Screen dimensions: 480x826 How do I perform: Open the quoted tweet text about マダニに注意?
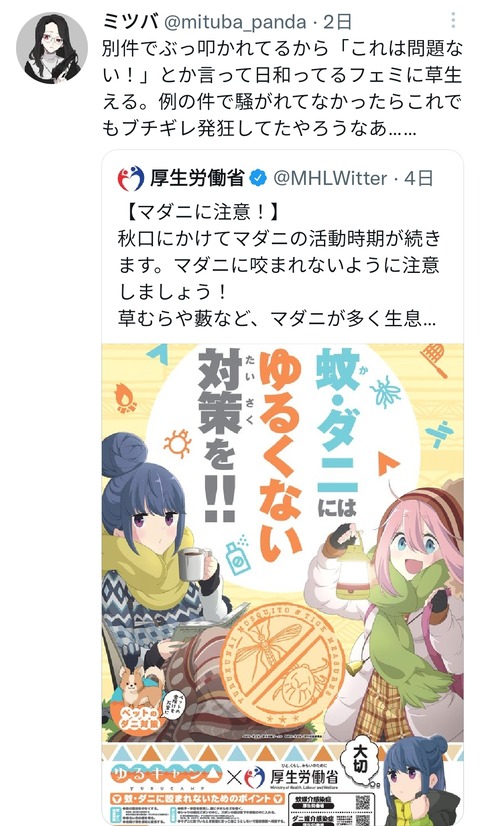[x=279, y=265]
